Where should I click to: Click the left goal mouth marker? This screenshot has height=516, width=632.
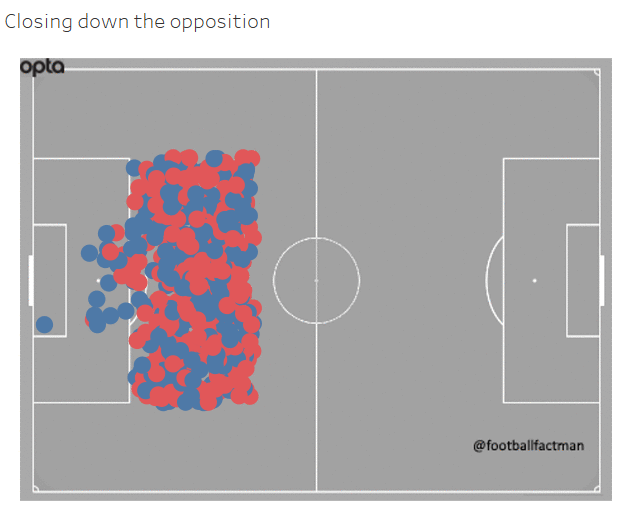[30, 280]
